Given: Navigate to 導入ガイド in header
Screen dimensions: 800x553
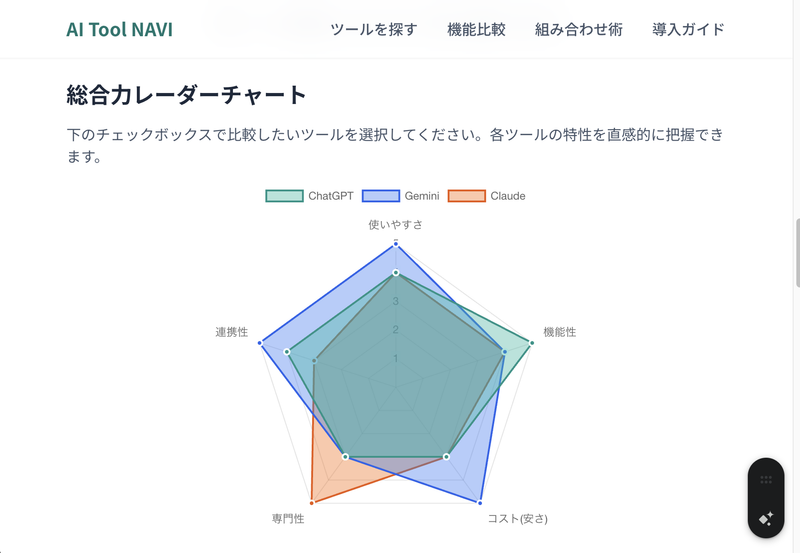Looking at the screenshot, I should tap(688, 29).
